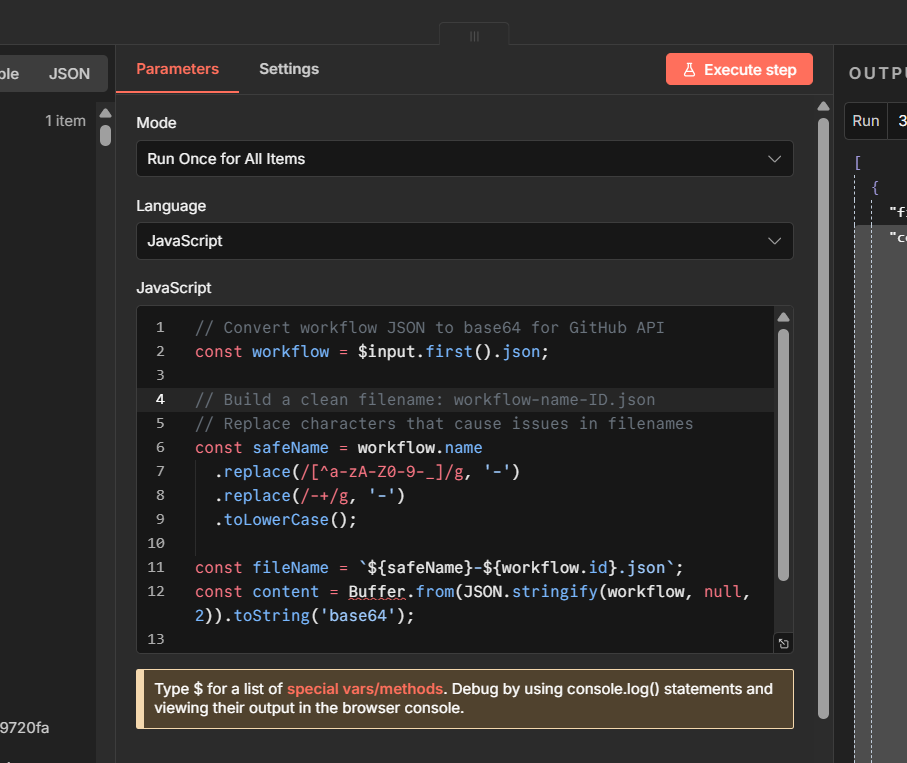
Task: Open the Settings tab
Action: [x=289, y=69]
